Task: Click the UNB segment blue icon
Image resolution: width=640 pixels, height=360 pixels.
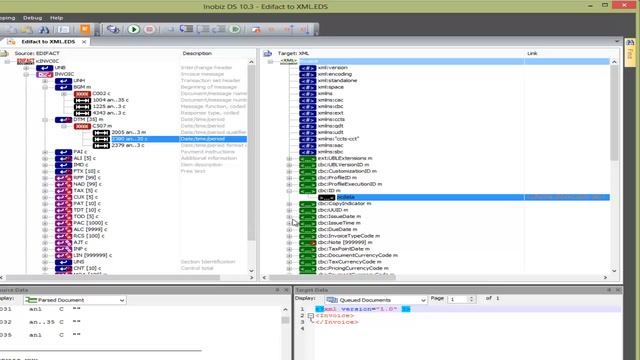Action: click(x=44, y=68)
